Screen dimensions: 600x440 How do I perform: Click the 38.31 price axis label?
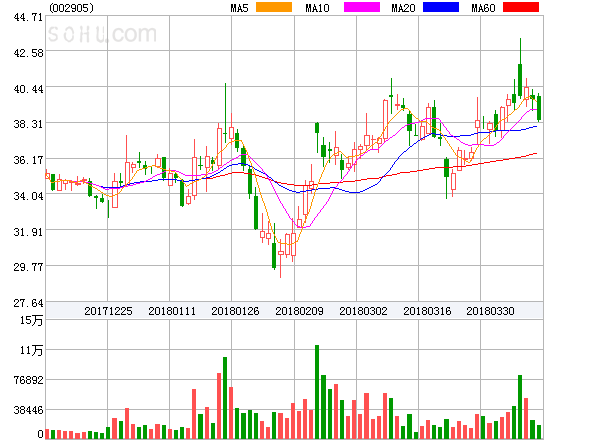[28, 124]
